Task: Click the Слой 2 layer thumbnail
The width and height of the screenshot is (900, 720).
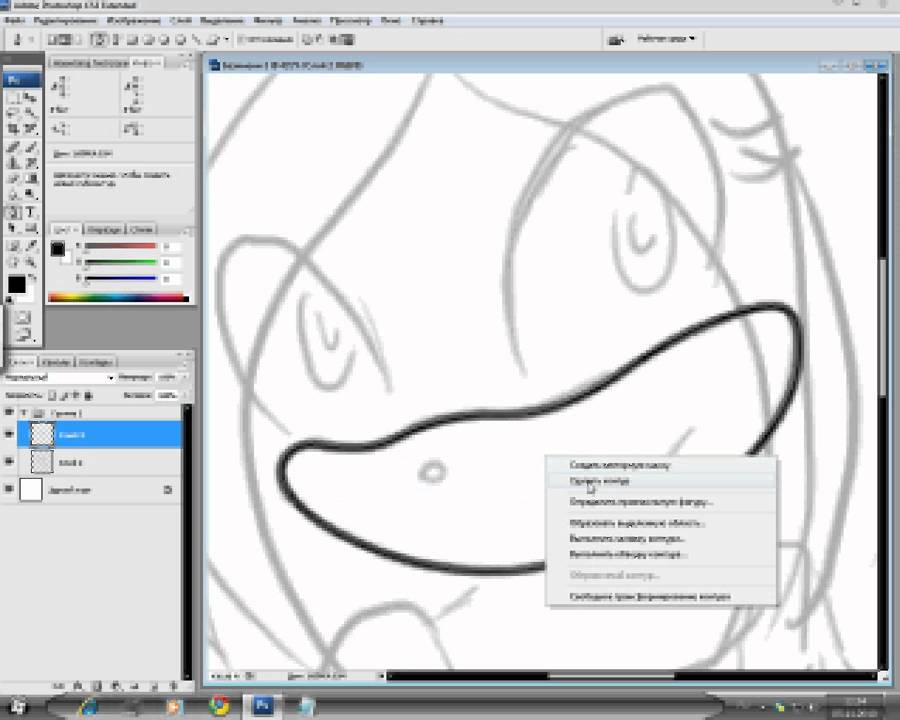Action: [x=42, y=435]
